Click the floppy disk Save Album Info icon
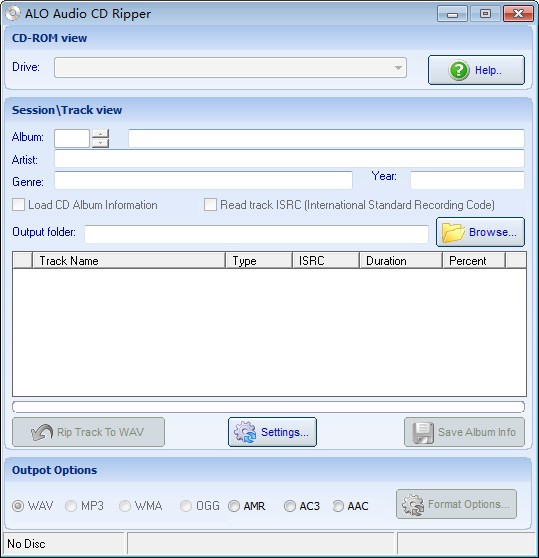The height and width of the screenshot is (558, 539). (x=423, y=433)
